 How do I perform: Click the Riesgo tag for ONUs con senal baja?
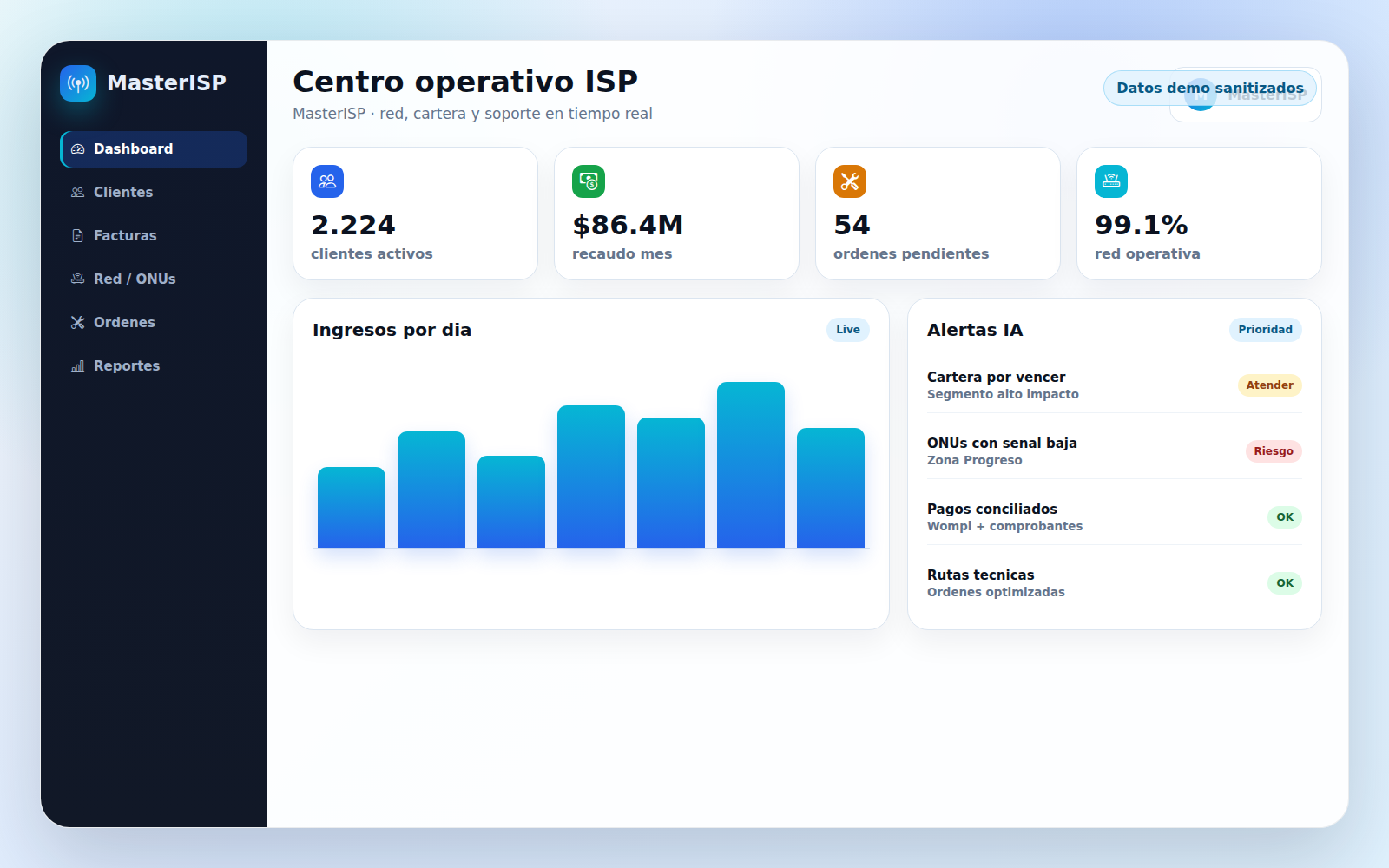point(1274,451)
